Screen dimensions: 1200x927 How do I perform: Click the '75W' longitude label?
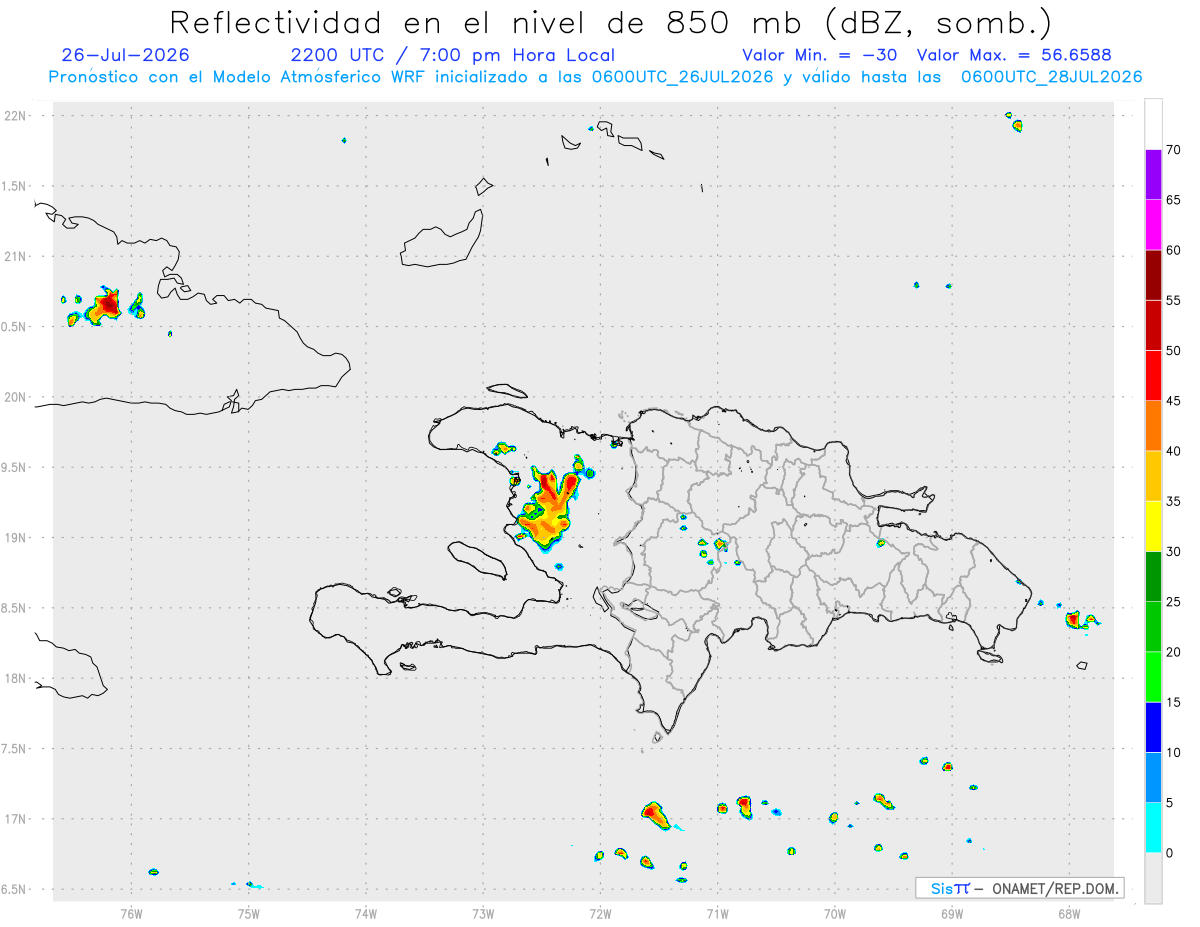pyautogui.click(x=248, y=913)
